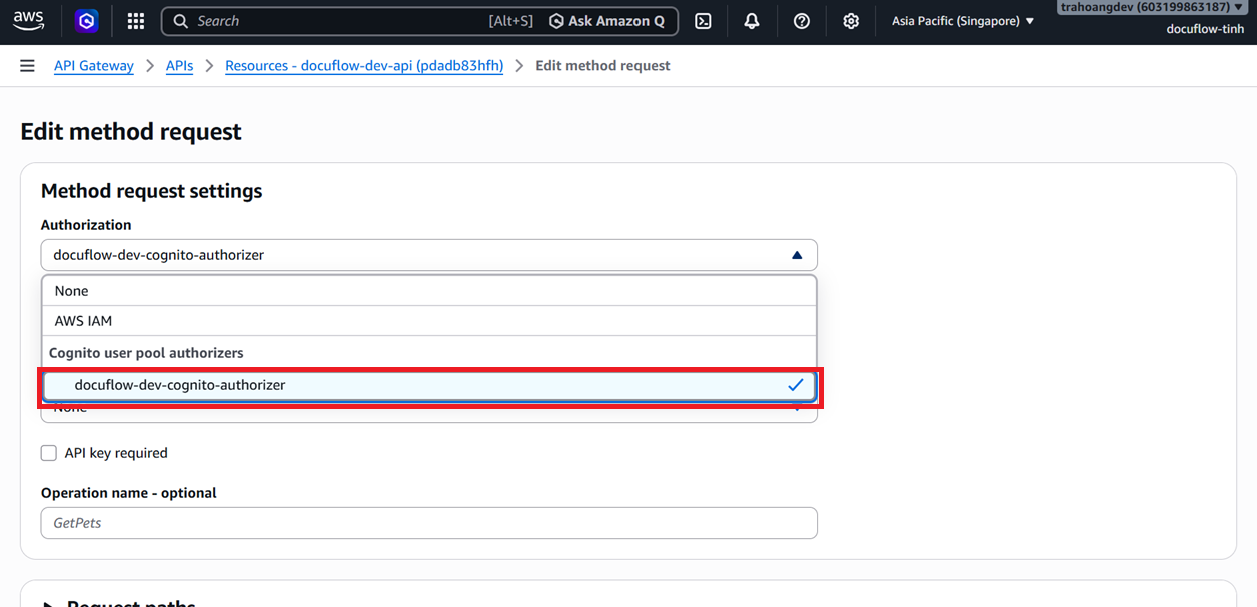Viewport: 1257px width, 607px height.
Task: Click the Ask Amazon Q button
Action: (x=607, y=21)
